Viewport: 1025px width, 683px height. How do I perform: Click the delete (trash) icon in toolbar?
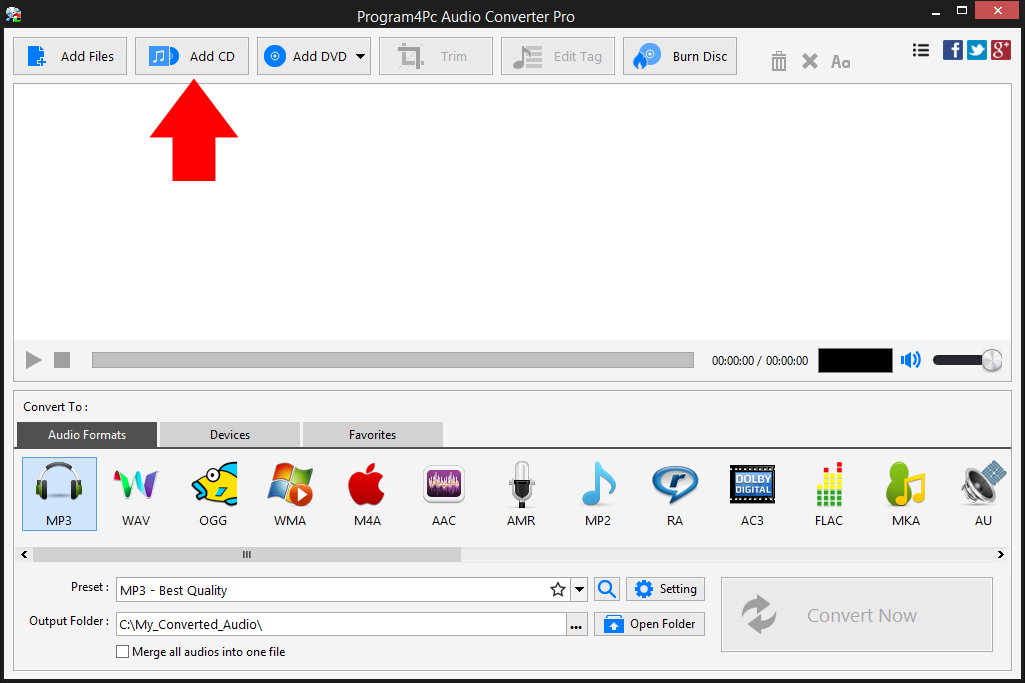[x=778, y=60]
